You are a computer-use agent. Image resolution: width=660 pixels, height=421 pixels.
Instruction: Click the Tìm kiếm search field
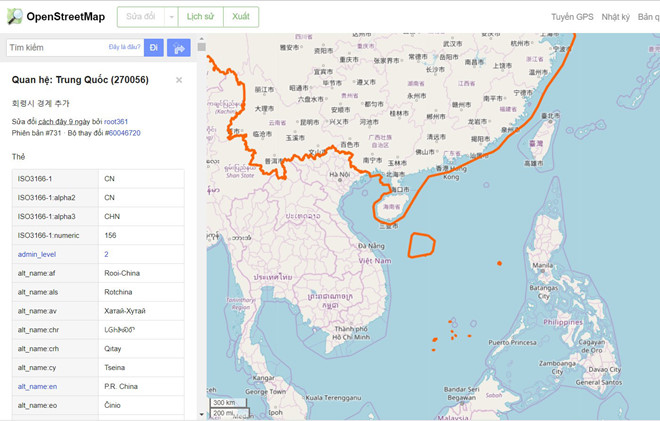[55, 47]
